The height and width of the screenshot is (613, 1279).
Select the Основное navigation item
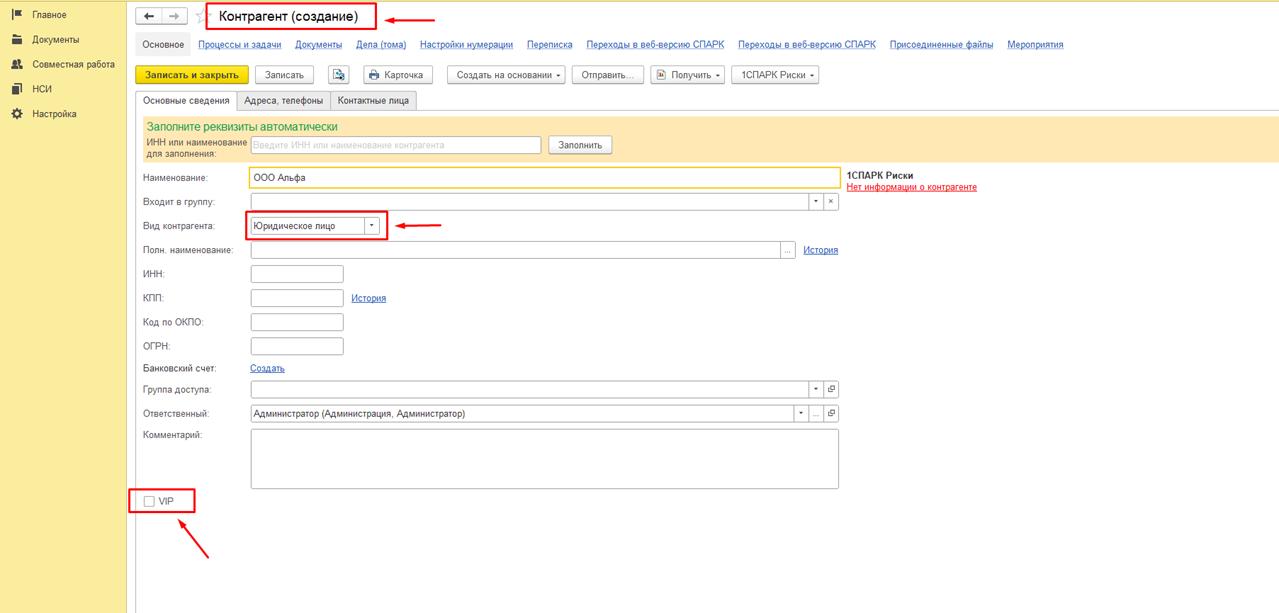(163, 45)
